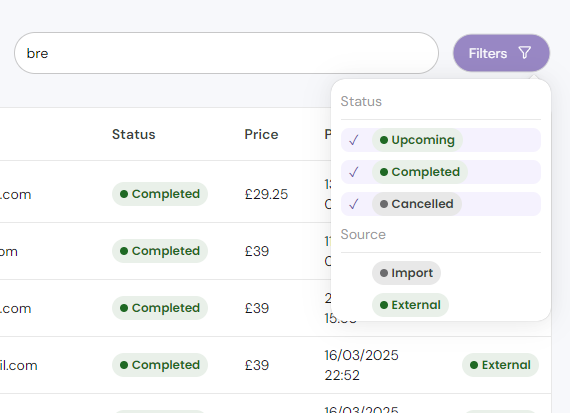Close the Filters dropdown button
Image resolution: width=570 pixels, height=413 pixels.
501,53
